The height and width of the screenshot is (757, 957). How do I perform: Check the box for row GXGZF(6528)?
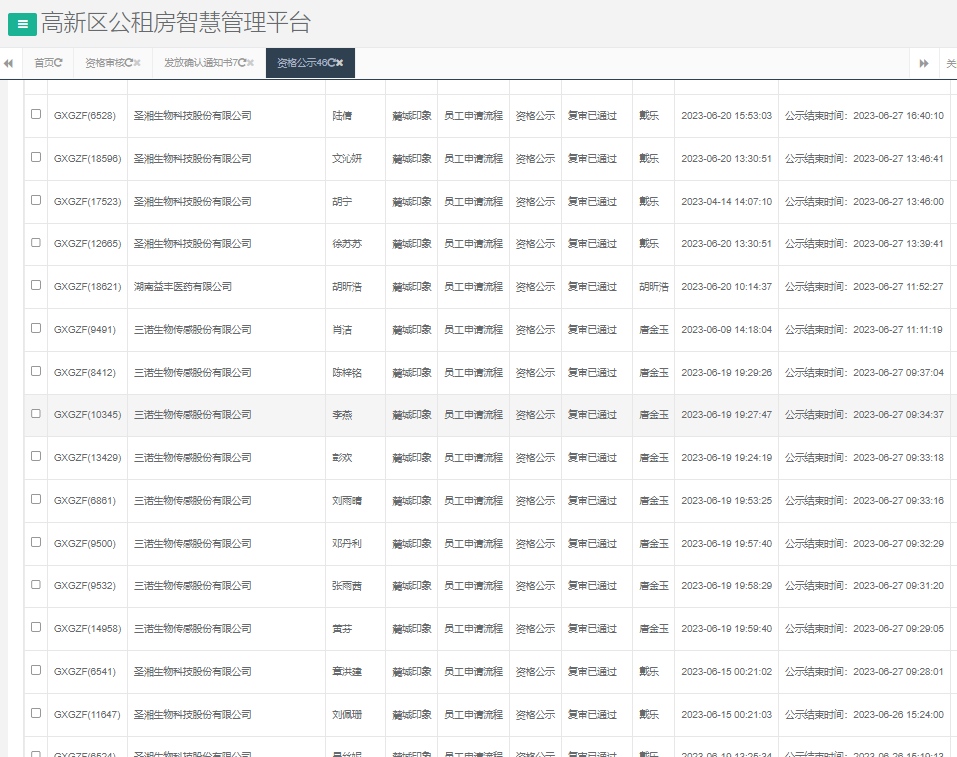(36, 114)
